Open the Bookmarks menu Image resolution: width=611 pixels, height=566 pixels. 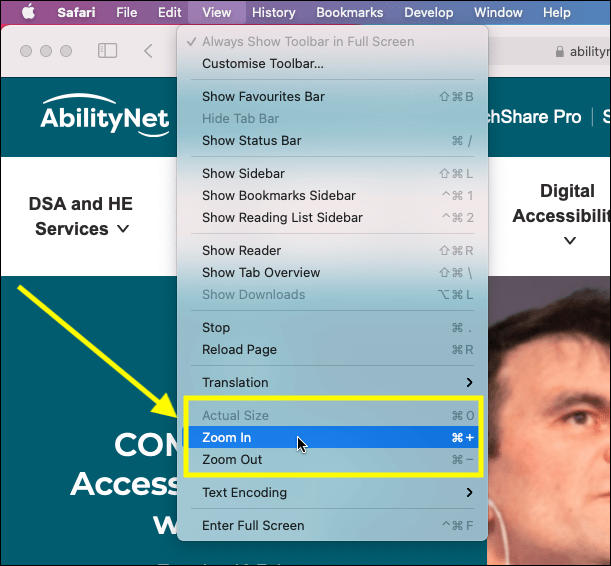[349, 12]
